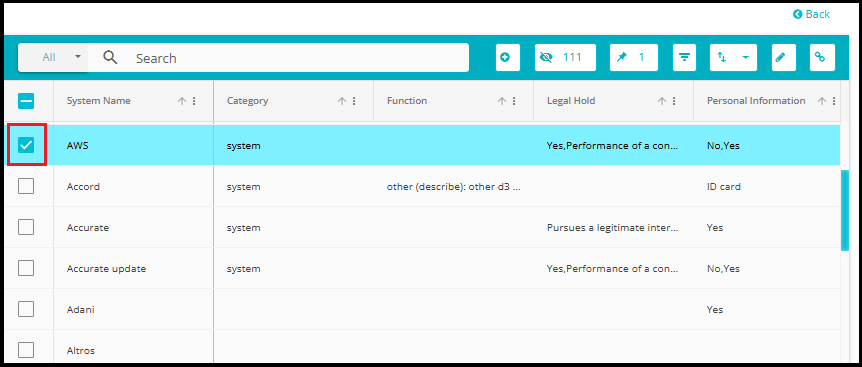The image size is (862, 367).
Task: Click the Function column header
Action: [x=407, y=101]
